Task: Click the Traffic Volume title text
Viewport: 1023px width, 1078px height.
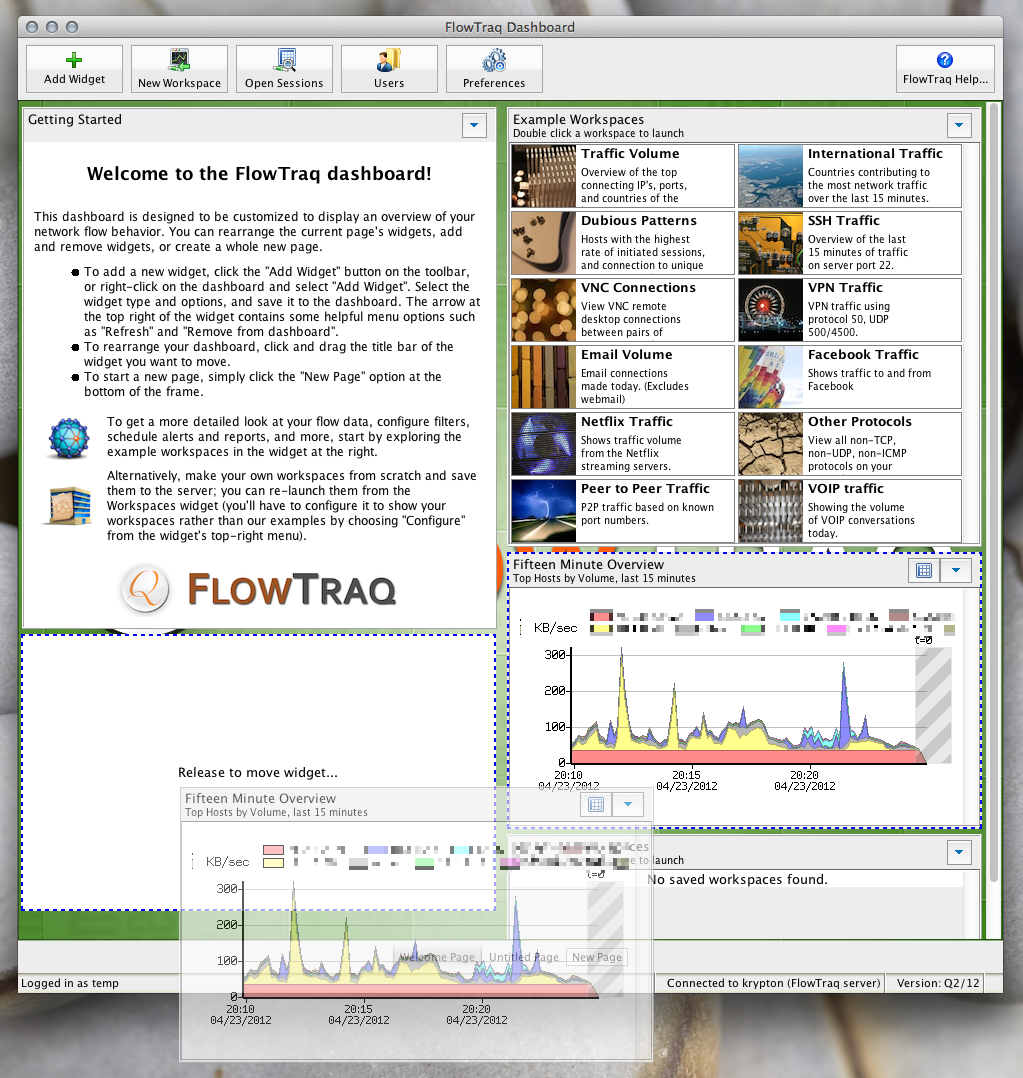Action: pos(630,153)
